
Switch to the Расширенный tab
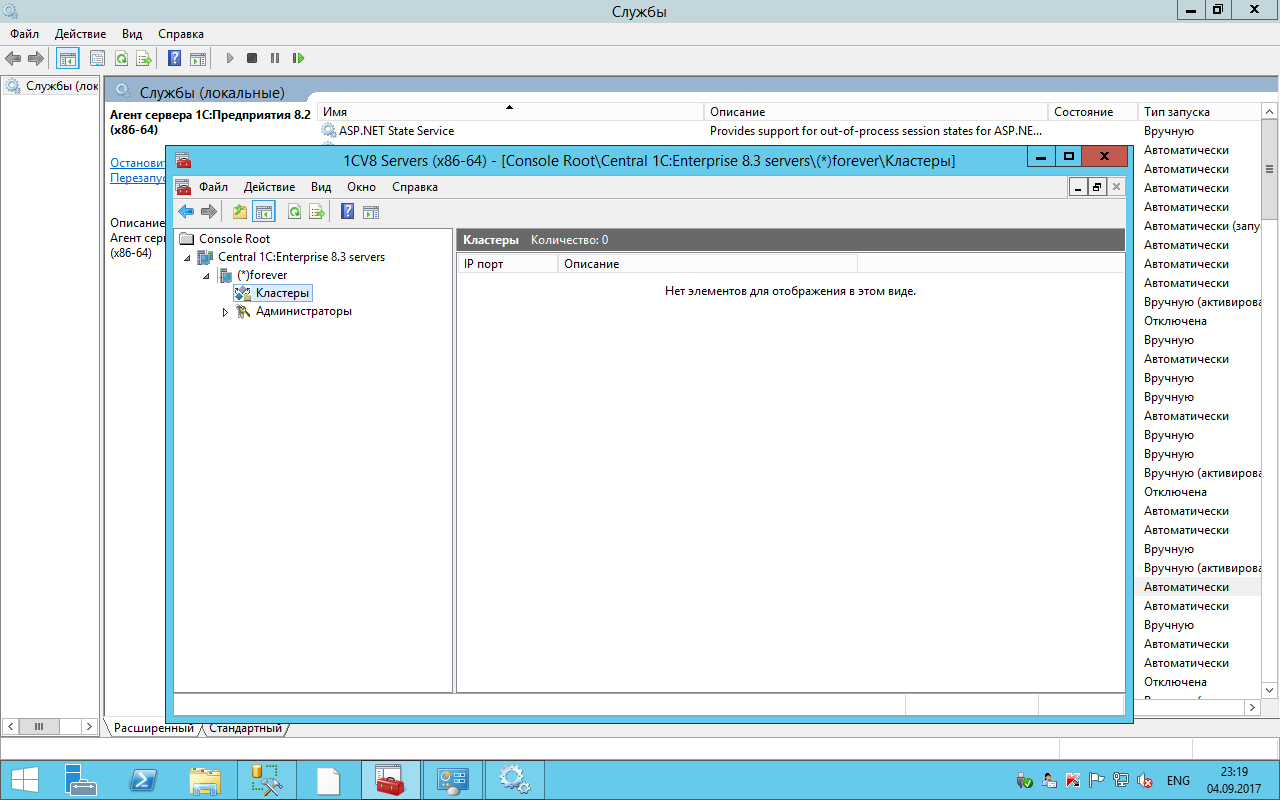pyautogui.click(x=153, y=728)
